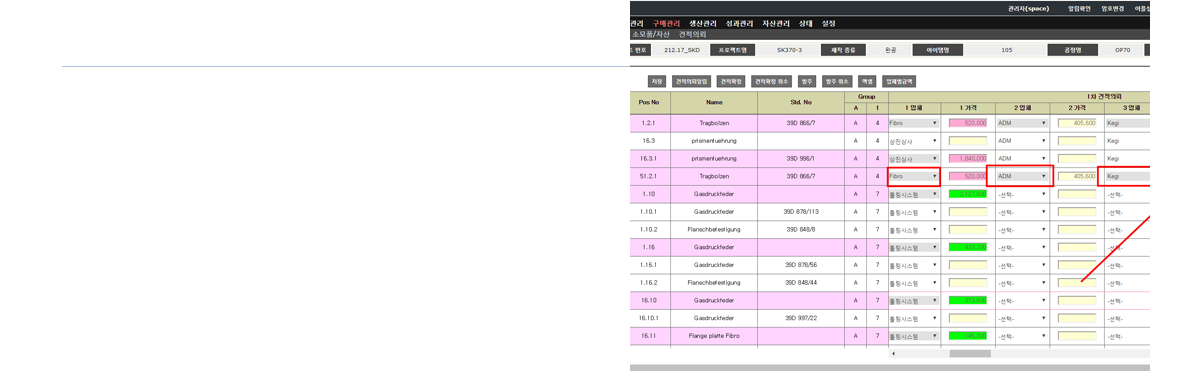Open 1업체 dropdown for row 16.3
Viewport: 1200px width, 371px height.
[913, 140]
